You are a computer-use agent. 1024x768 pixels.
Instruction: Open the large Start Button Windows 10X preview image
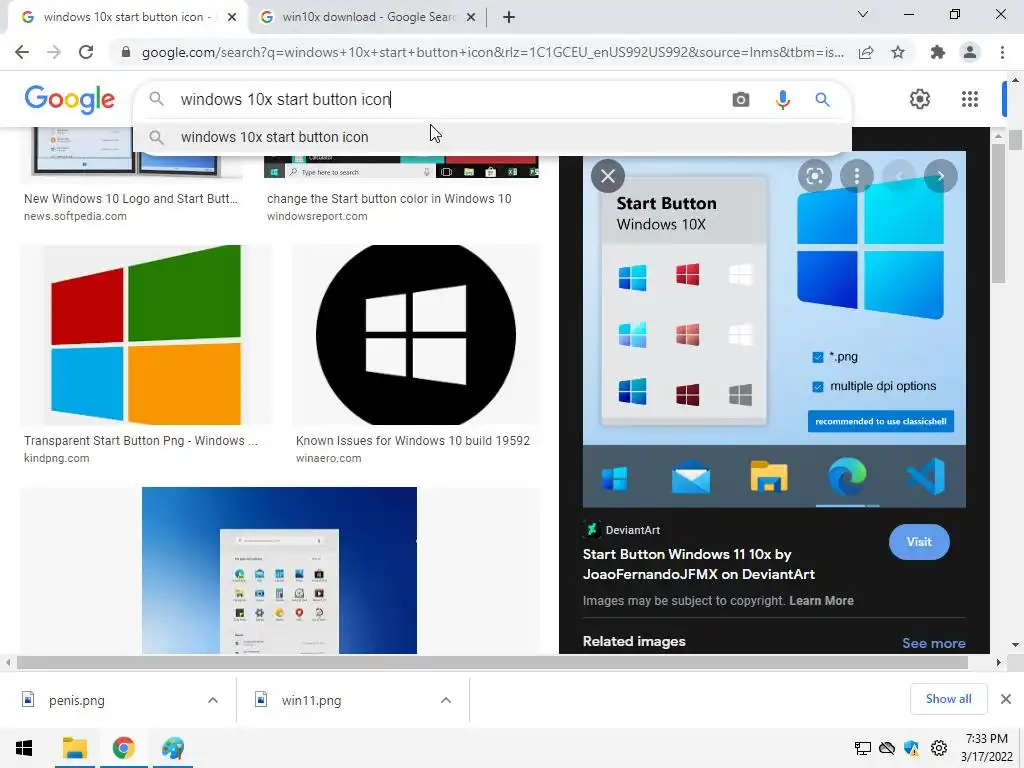coord(774,330)
